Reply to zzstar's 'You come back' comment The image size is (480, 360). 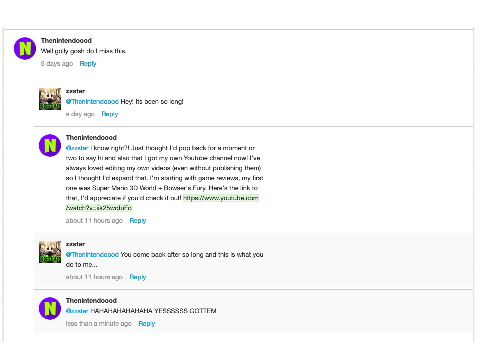(138, 277)
